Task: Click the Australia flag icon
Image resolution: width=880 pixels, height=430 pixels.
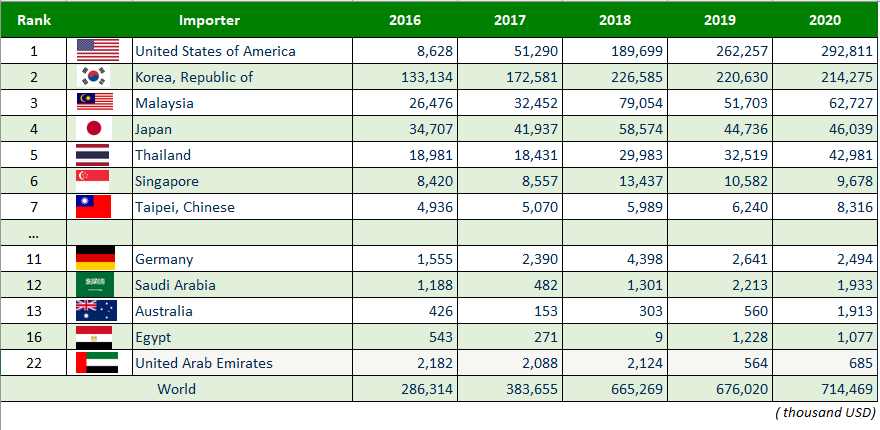Action: tap(97, 311)
